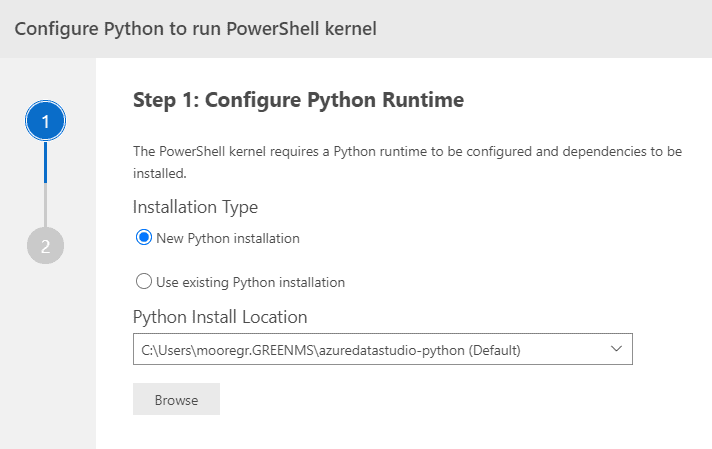
Task: Select the step 1 circle in wizard
Action: pyautogui.click(x=45, y=121)
